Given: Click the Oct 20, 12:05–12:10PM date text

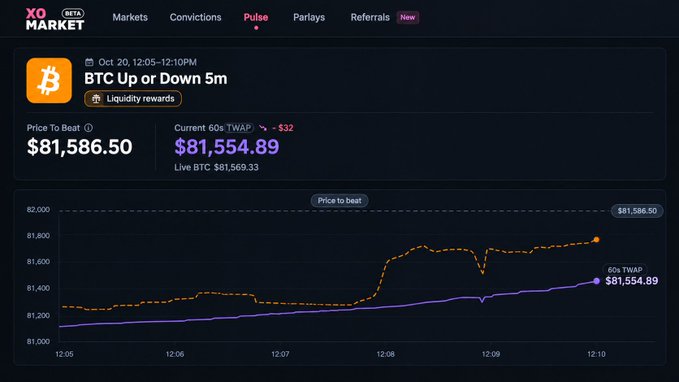Looking at the screenshot, I should point(147,62).
